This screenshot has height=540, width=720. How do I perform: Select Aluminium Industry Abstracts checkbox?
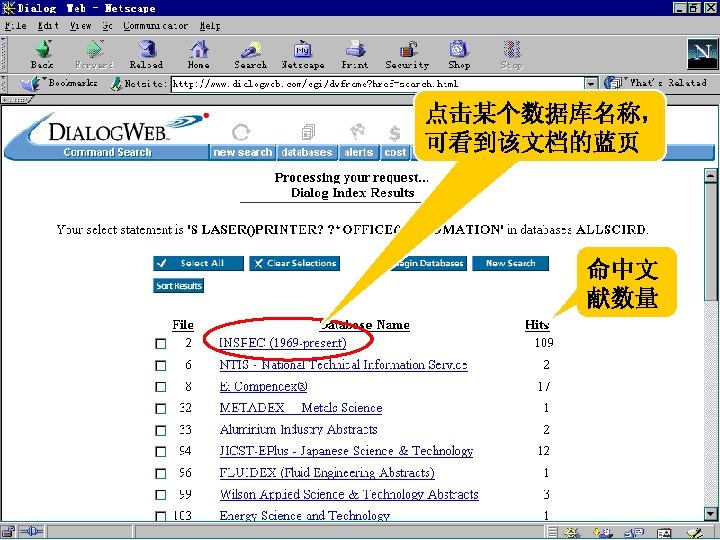click(x=161, y=430)
